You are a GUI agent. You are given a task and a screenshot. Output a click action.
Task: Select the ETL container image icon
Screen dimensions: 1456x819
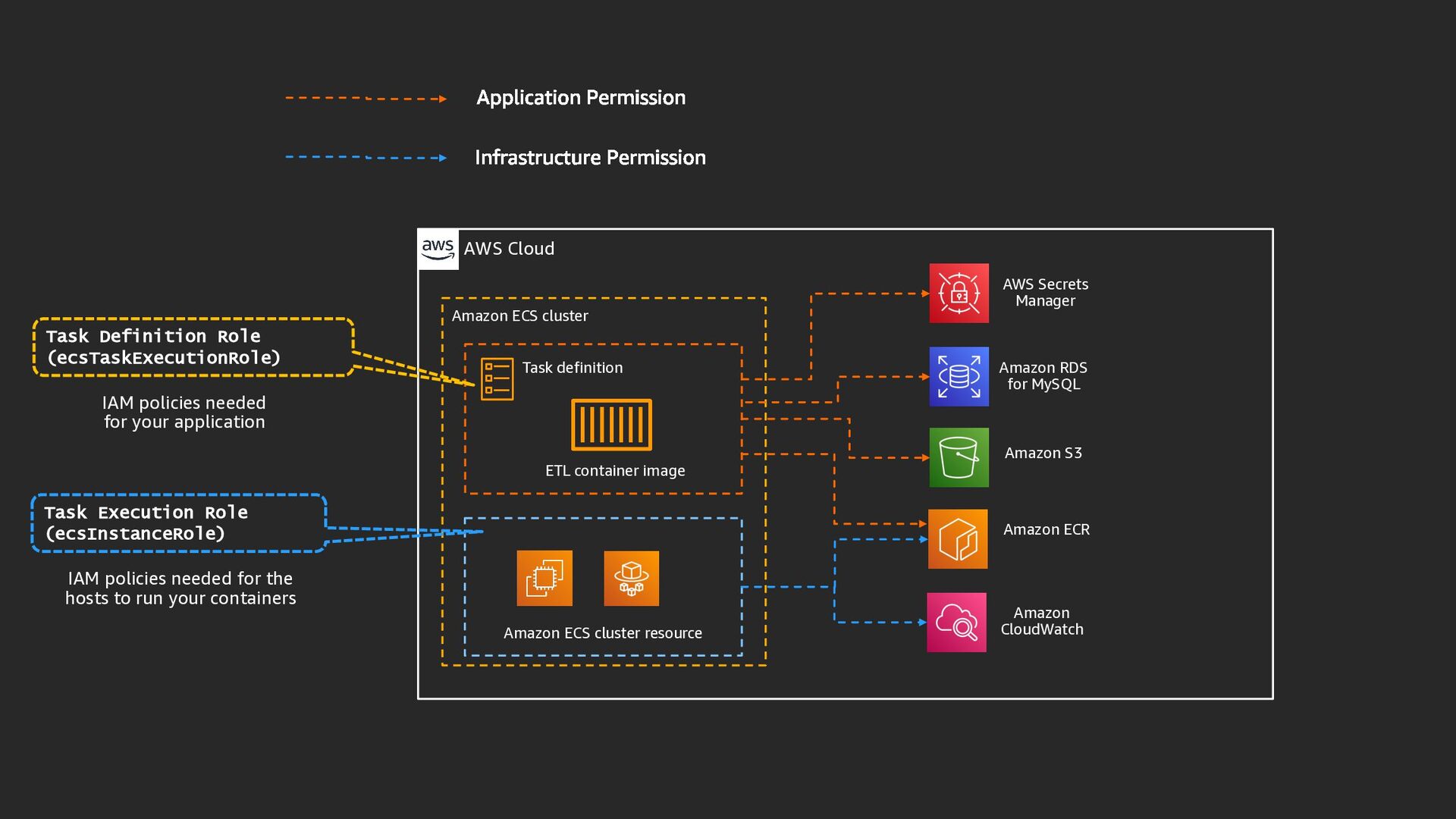click(611, 425)
